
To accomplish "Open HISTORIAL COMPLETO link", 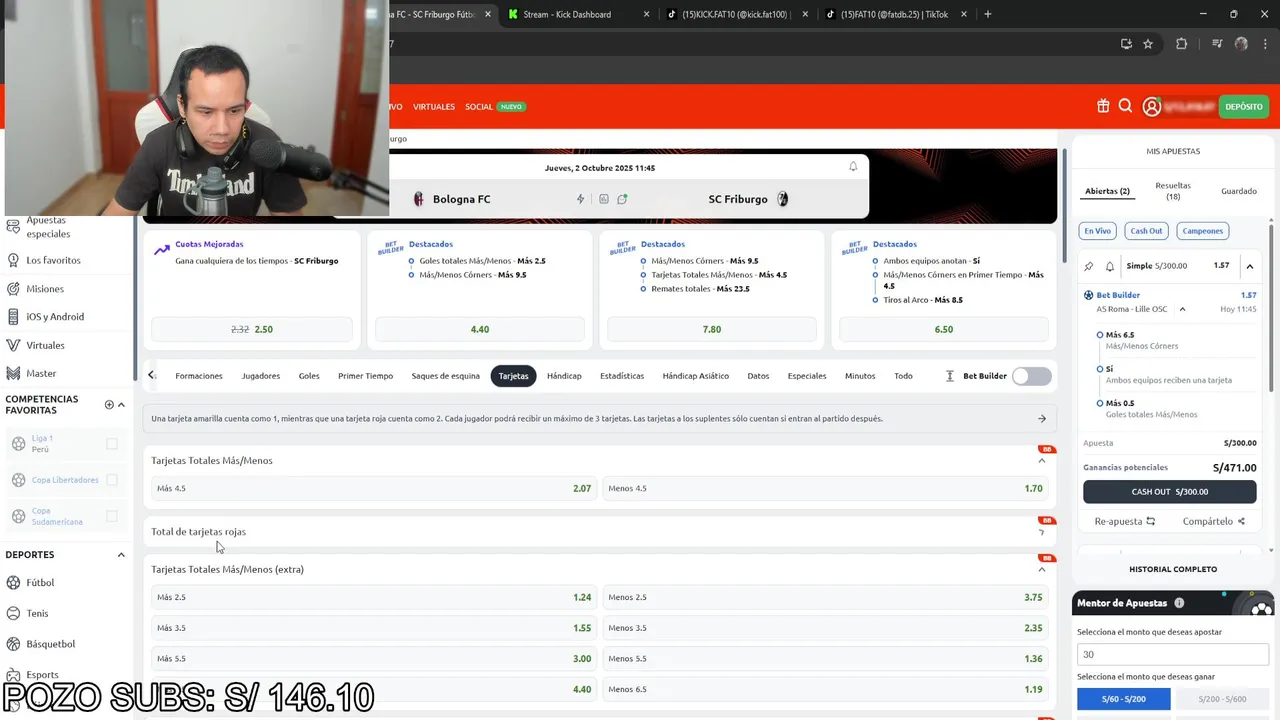I will [x=1173, y=569].
